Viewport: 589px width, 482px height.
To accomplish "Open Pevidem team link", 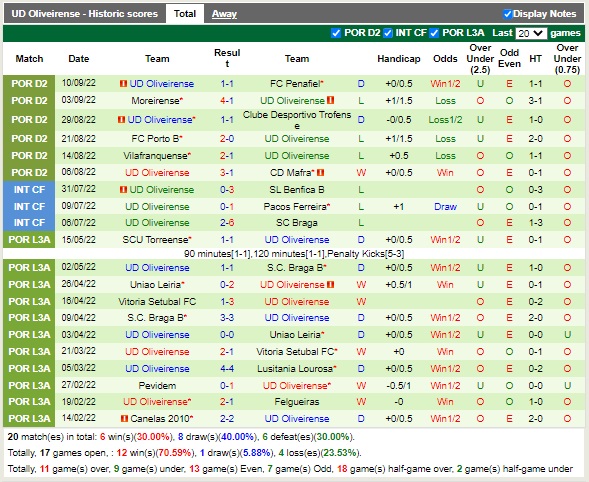I will [157, 385].
